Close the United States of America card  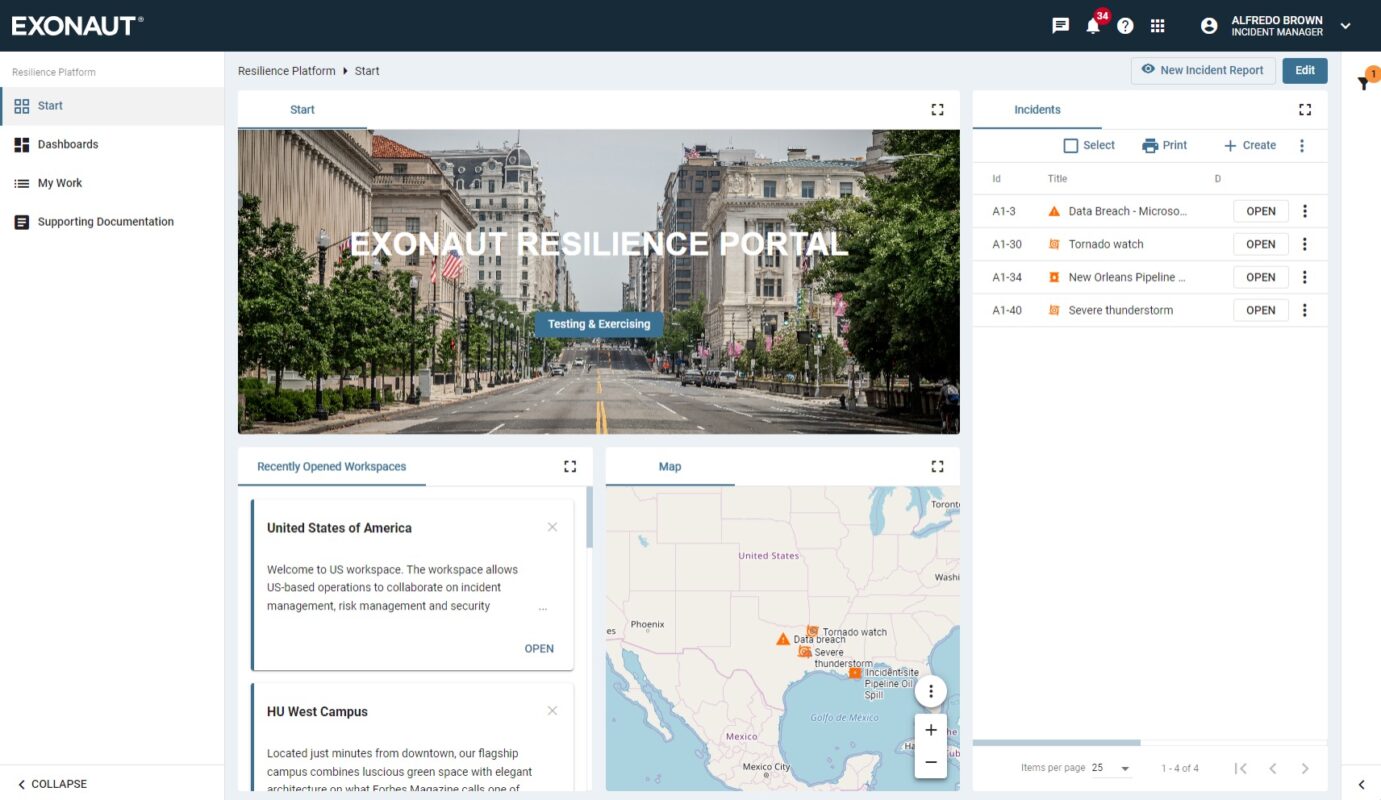pyautogui.click(x=552, y=527)
